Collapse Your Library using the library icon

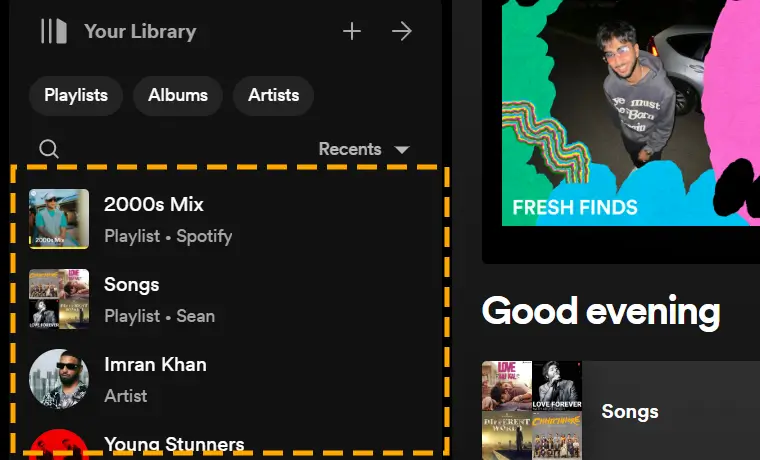[x=54, y=32]
